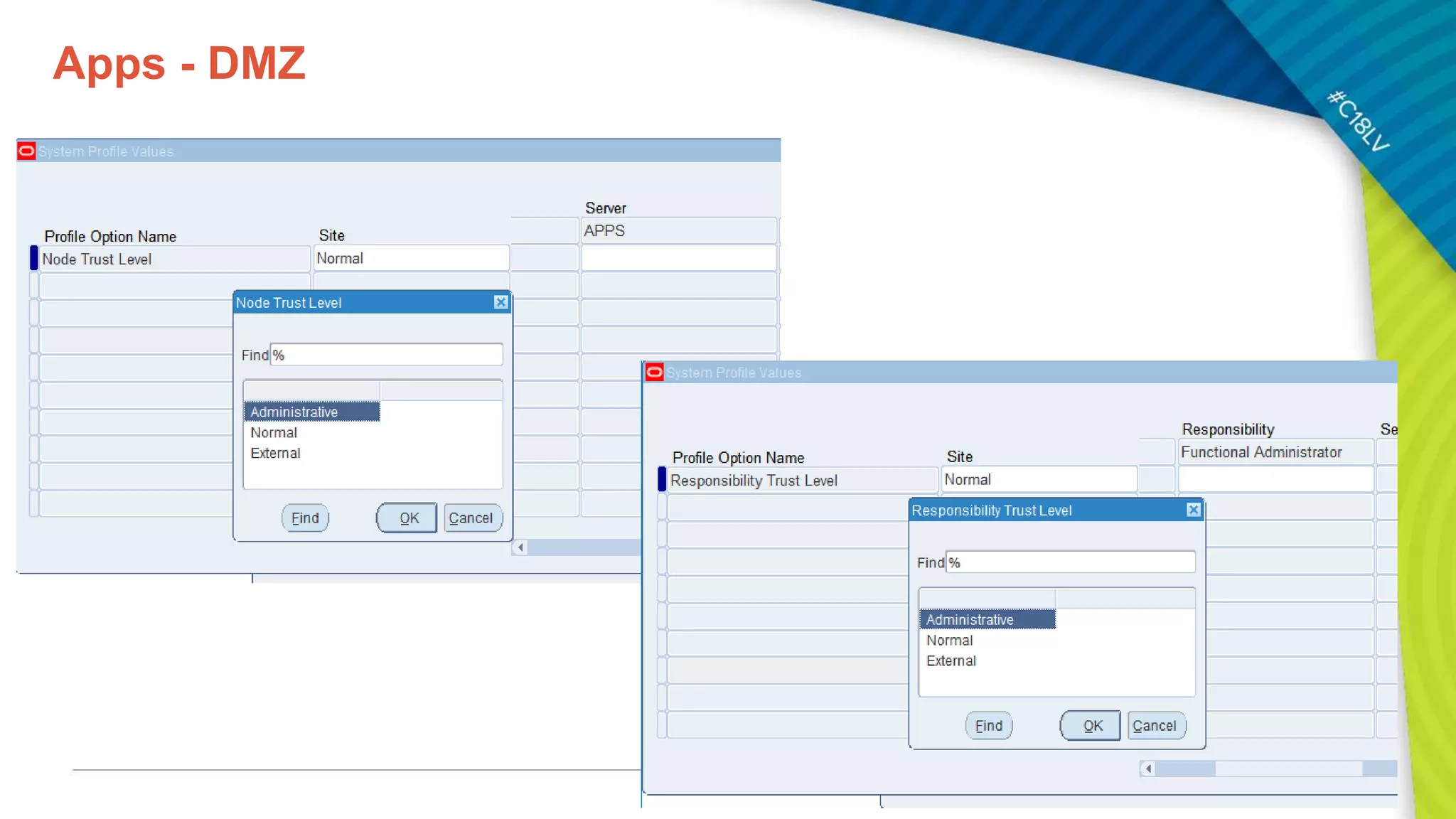This screenshot has height=819, width=1456.
Task: Click Site field for Node Trust Level
Action: coord(411,259)
